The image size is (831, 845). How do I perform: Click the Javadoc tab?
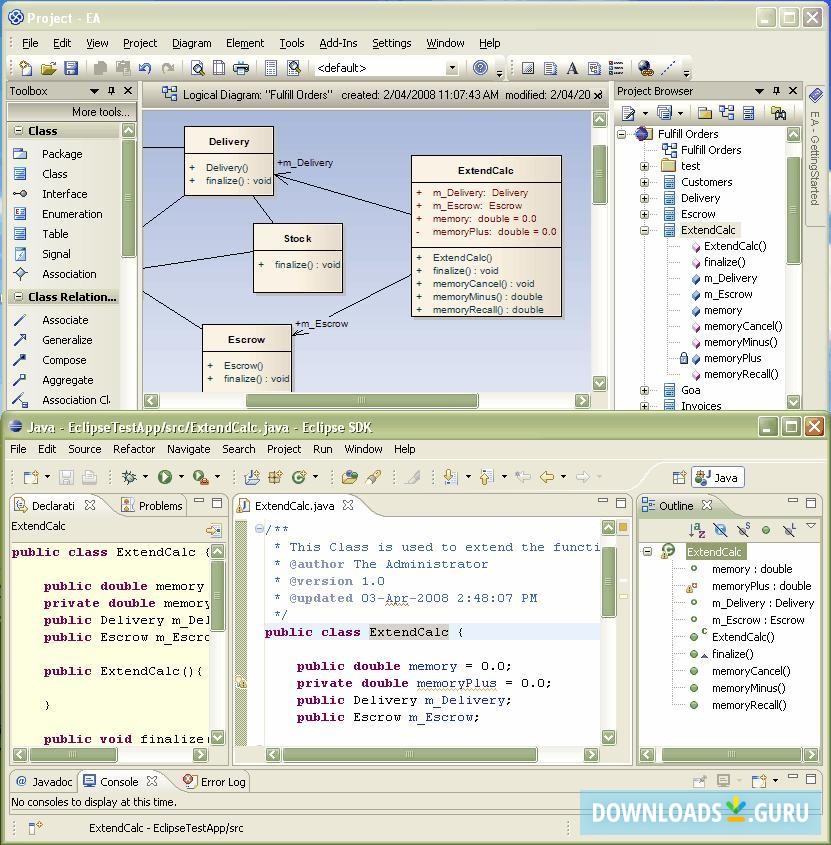click(x=45, y=781)
